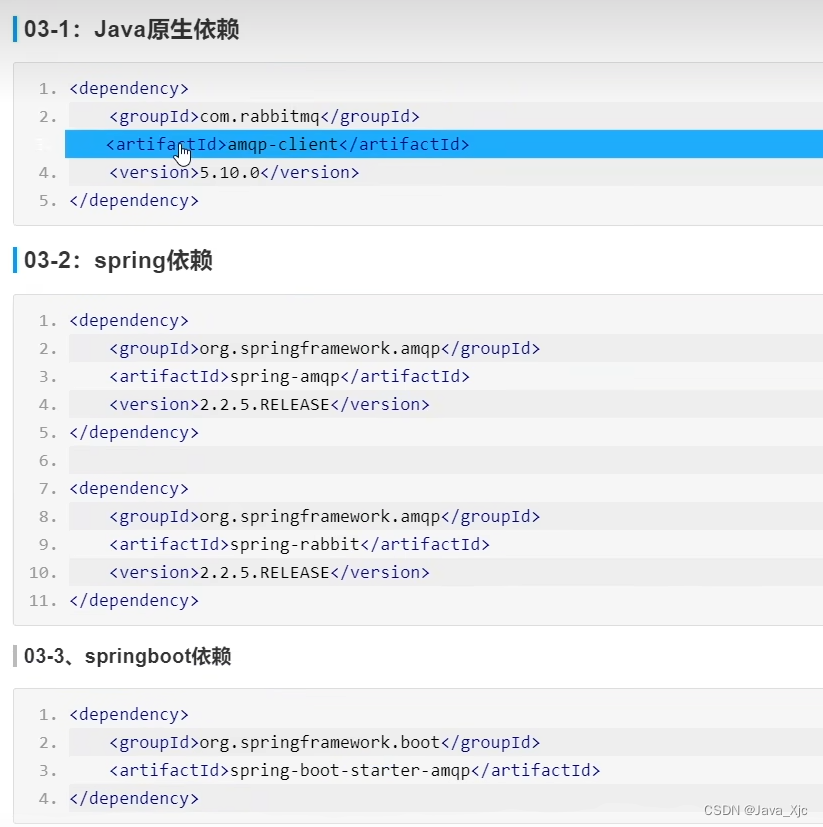Select the spring-amqp artifactId line
This screenshot has height=827, width=823.
point(280,376)
